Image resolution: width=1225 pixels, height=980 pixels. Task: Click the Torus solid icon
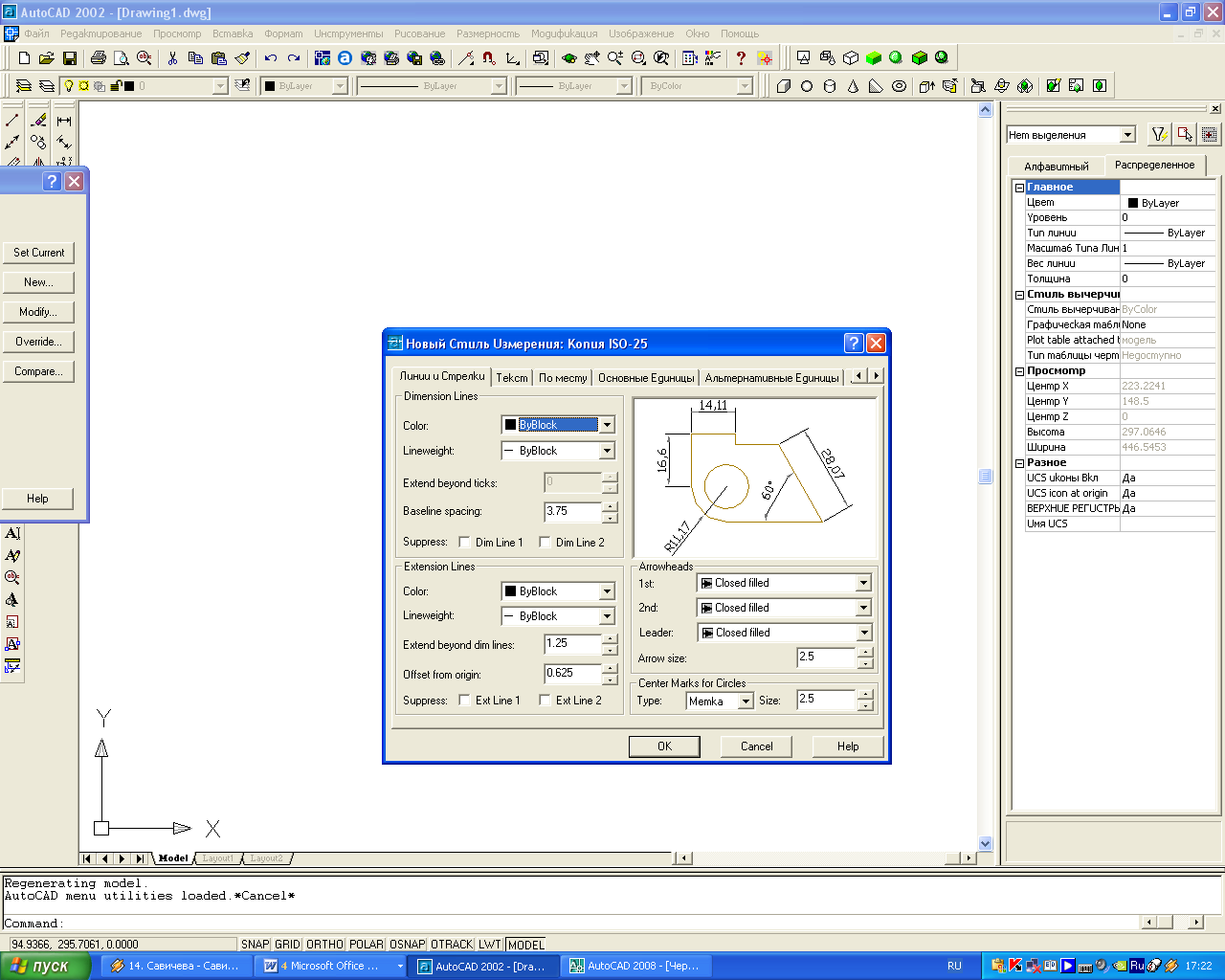(899, 86)
